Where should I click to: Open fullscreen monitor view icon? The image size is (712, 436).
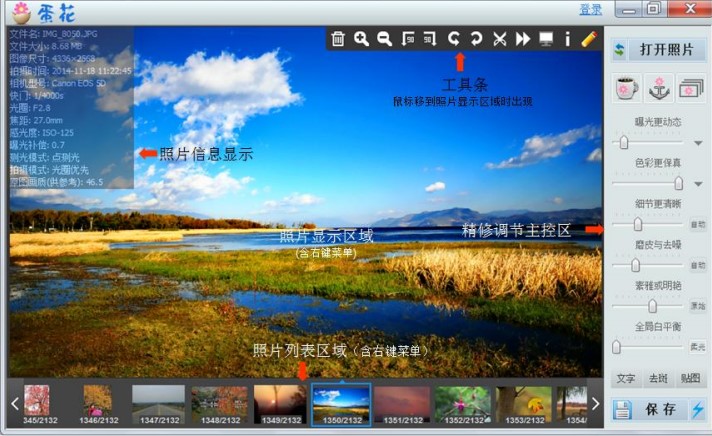(546, 39)
